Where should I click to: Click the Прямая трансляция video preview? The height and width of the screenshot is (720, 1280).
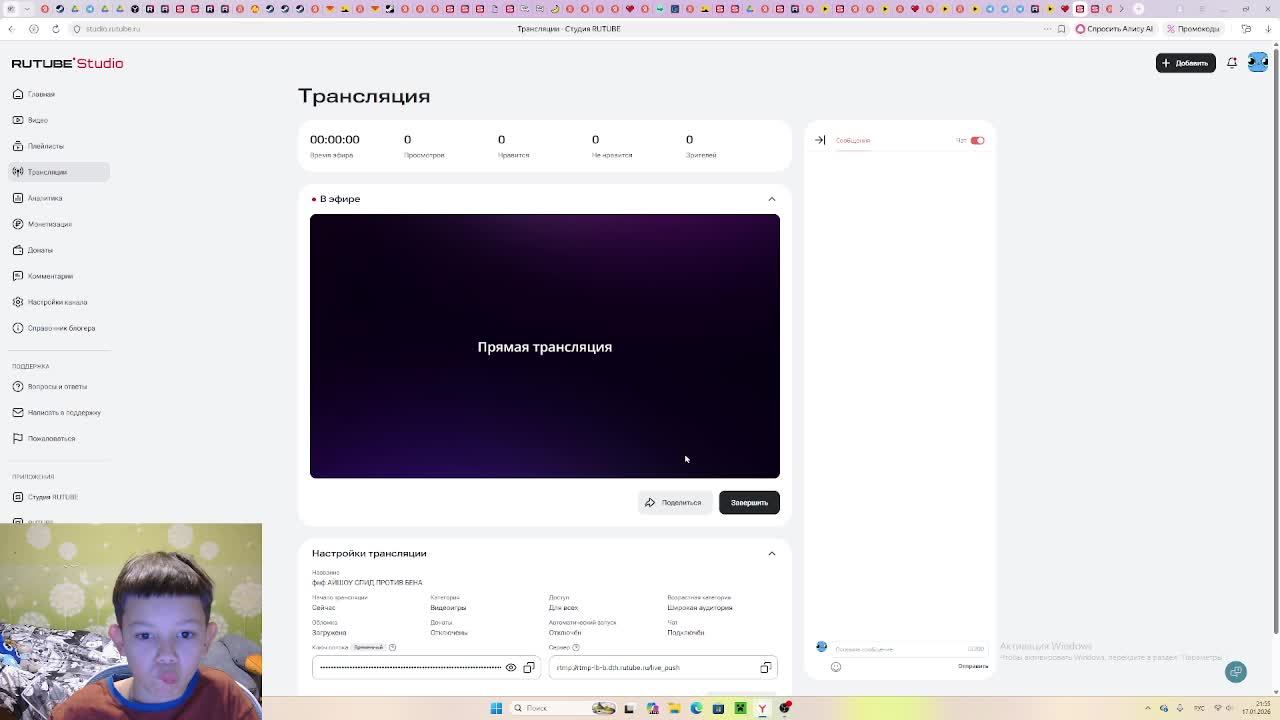point(545,346)
